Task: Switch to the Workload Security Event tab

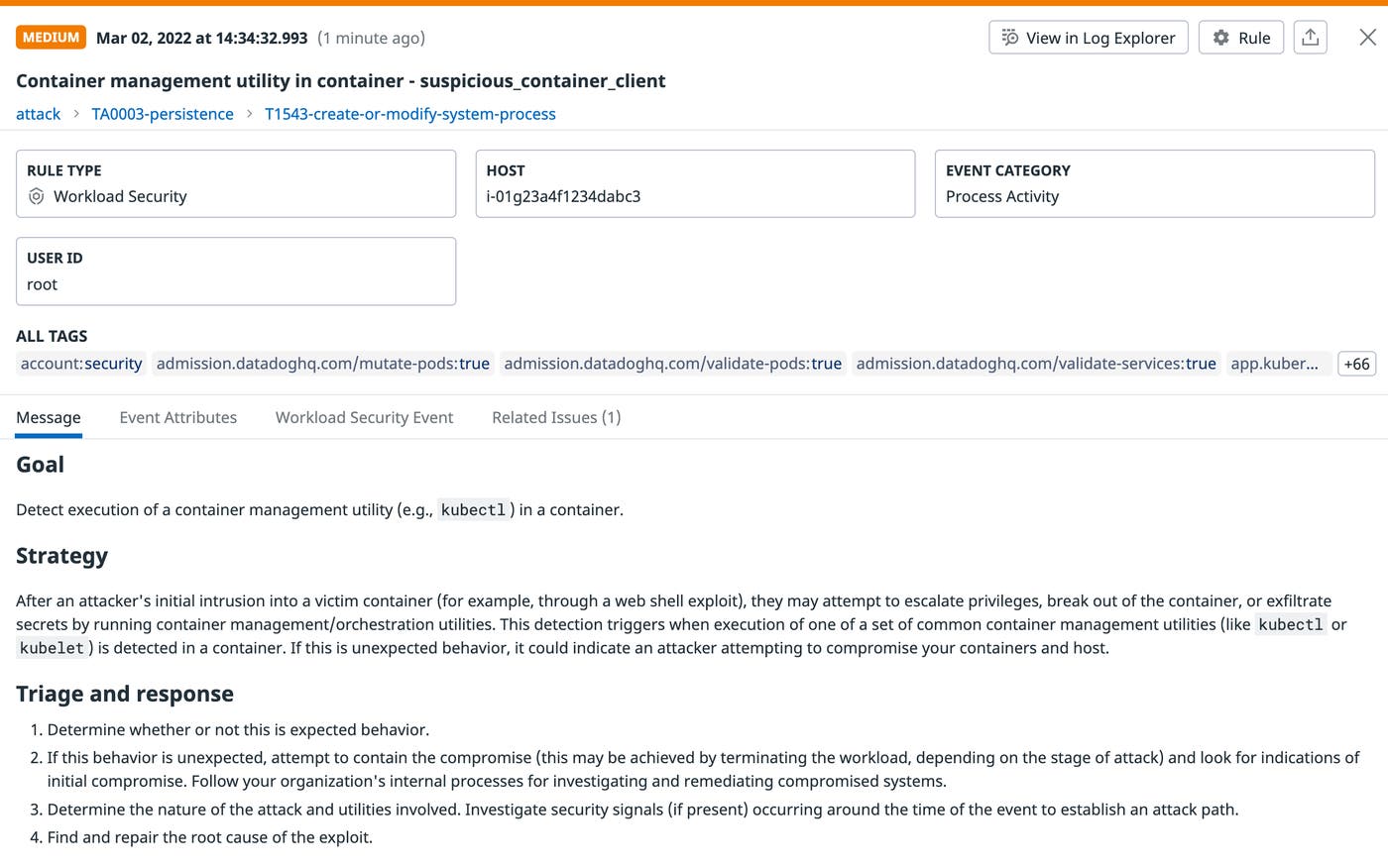Action: point(364,417)
